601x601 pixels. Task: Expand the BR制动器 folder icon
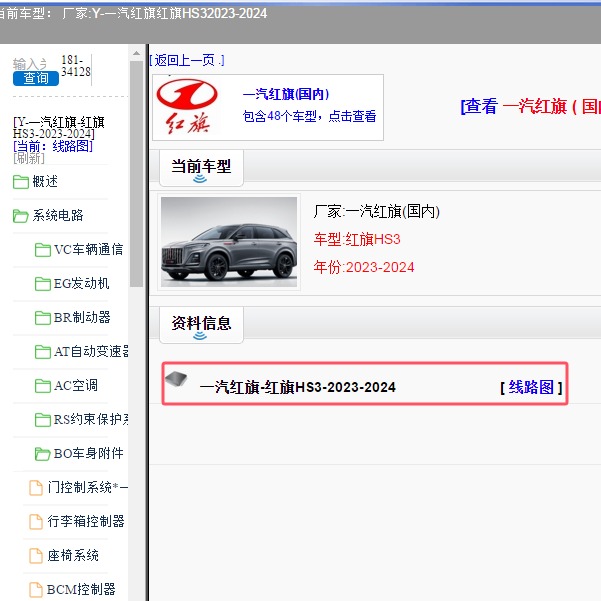[43, 318]
